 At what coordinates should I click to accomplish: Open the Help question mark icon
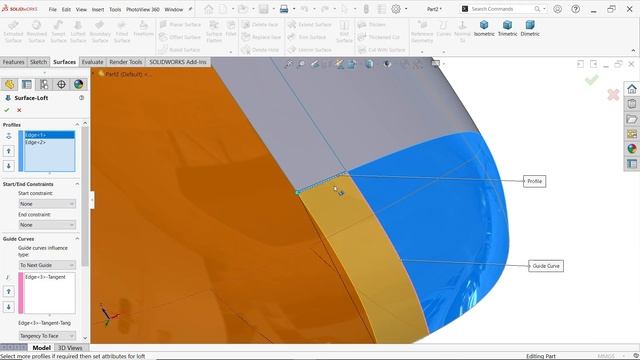[576, 9]
